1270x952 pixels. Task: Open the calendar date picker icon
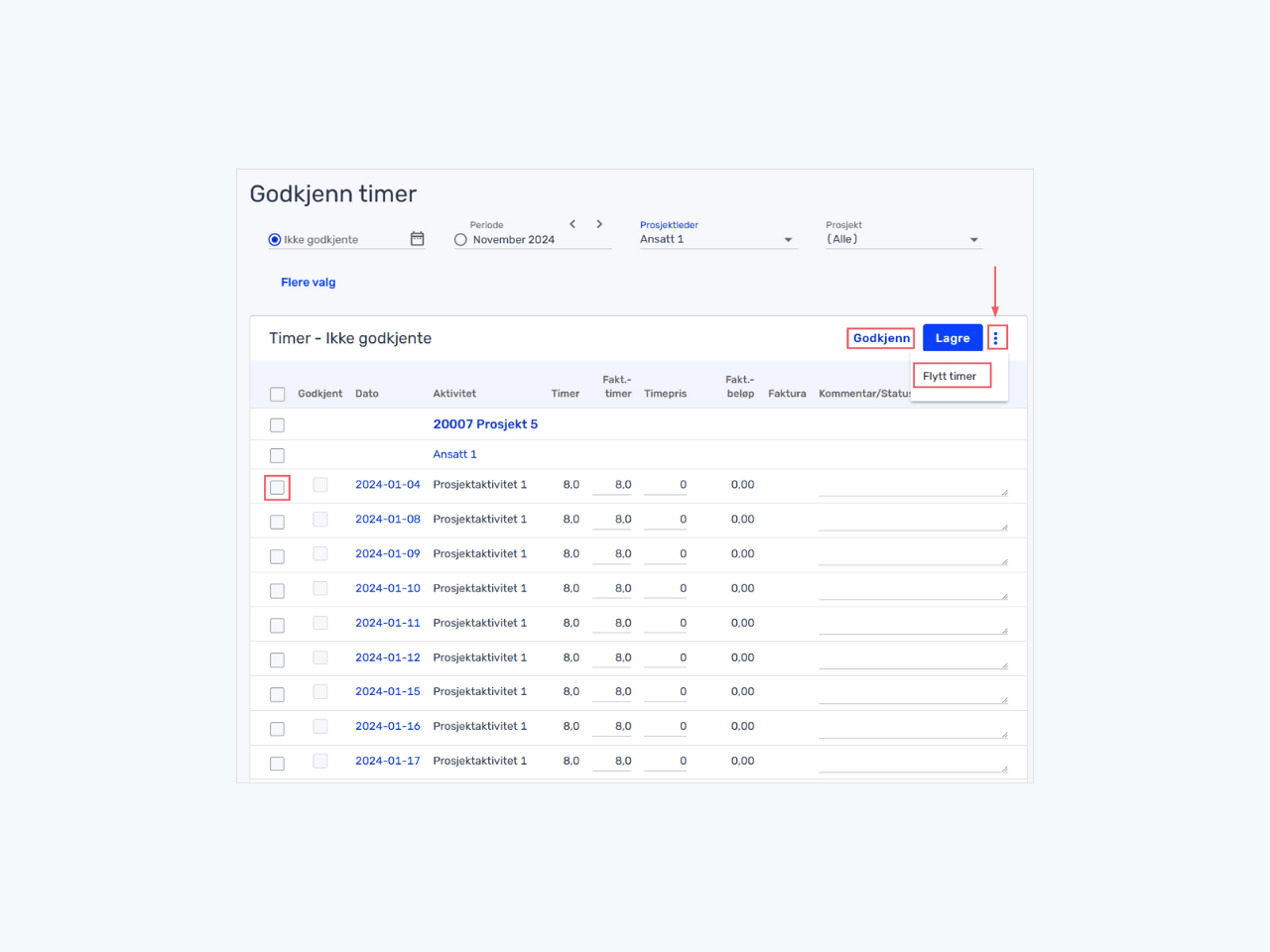(x=417, y=239)
